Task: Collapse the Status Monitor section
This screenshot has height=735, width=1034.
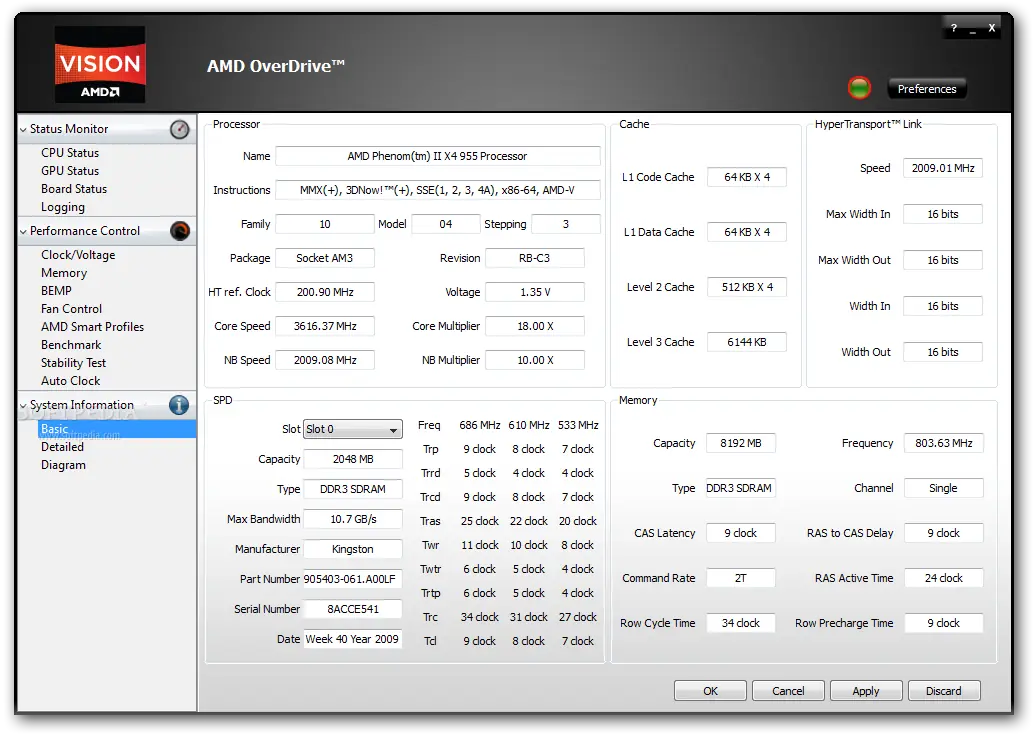Action: 24,129
